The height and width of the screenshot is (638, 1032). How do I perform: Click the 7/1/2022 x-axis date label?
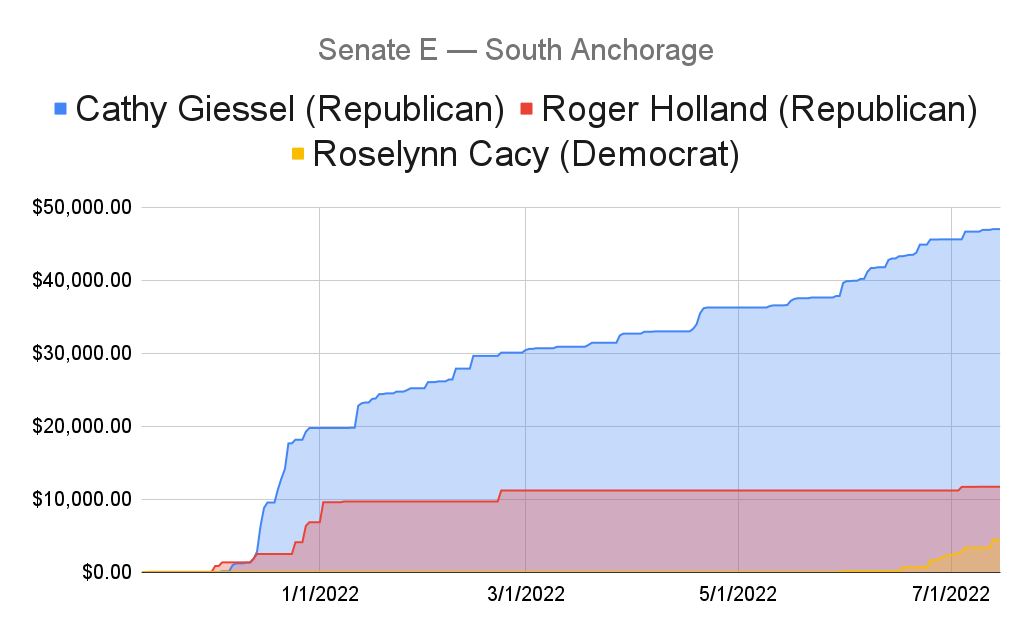point(951,595)
